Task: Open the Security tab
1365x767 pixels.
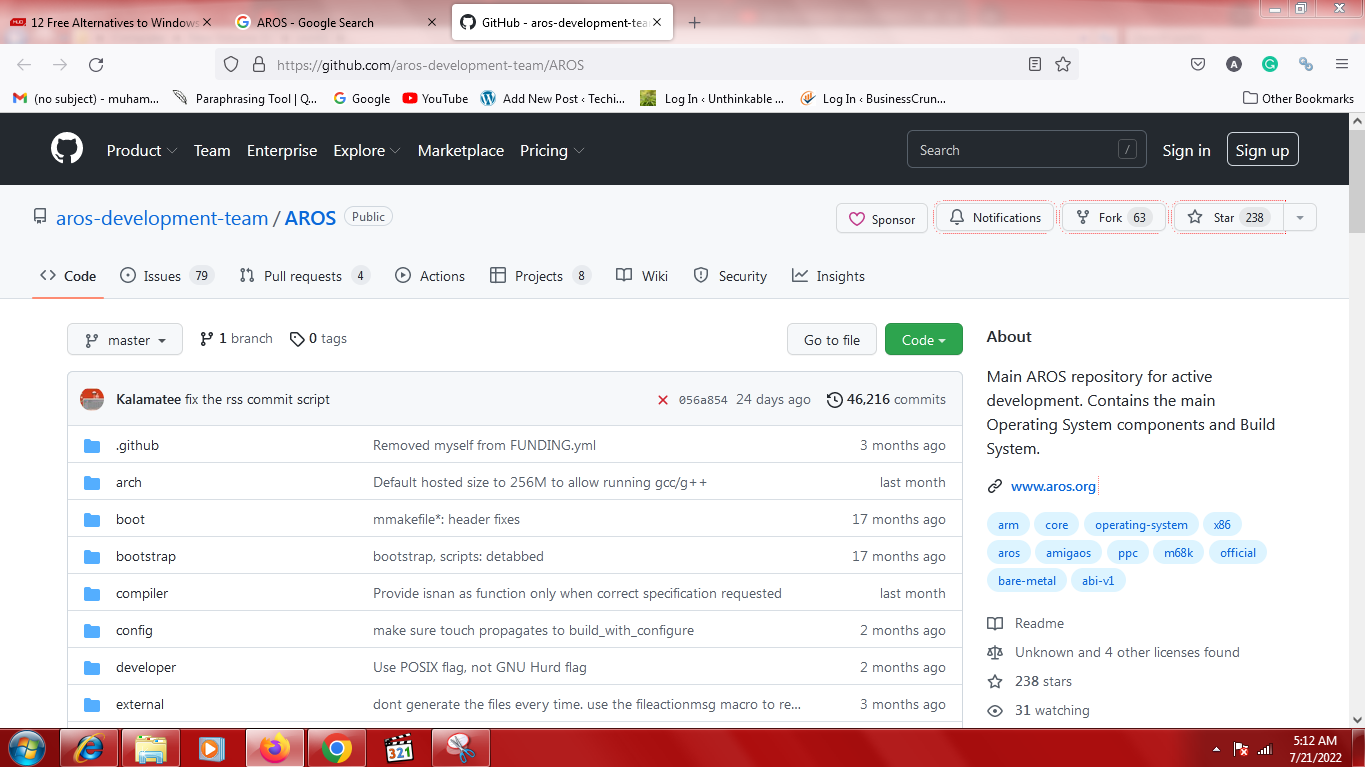Action: pos(730,276)
